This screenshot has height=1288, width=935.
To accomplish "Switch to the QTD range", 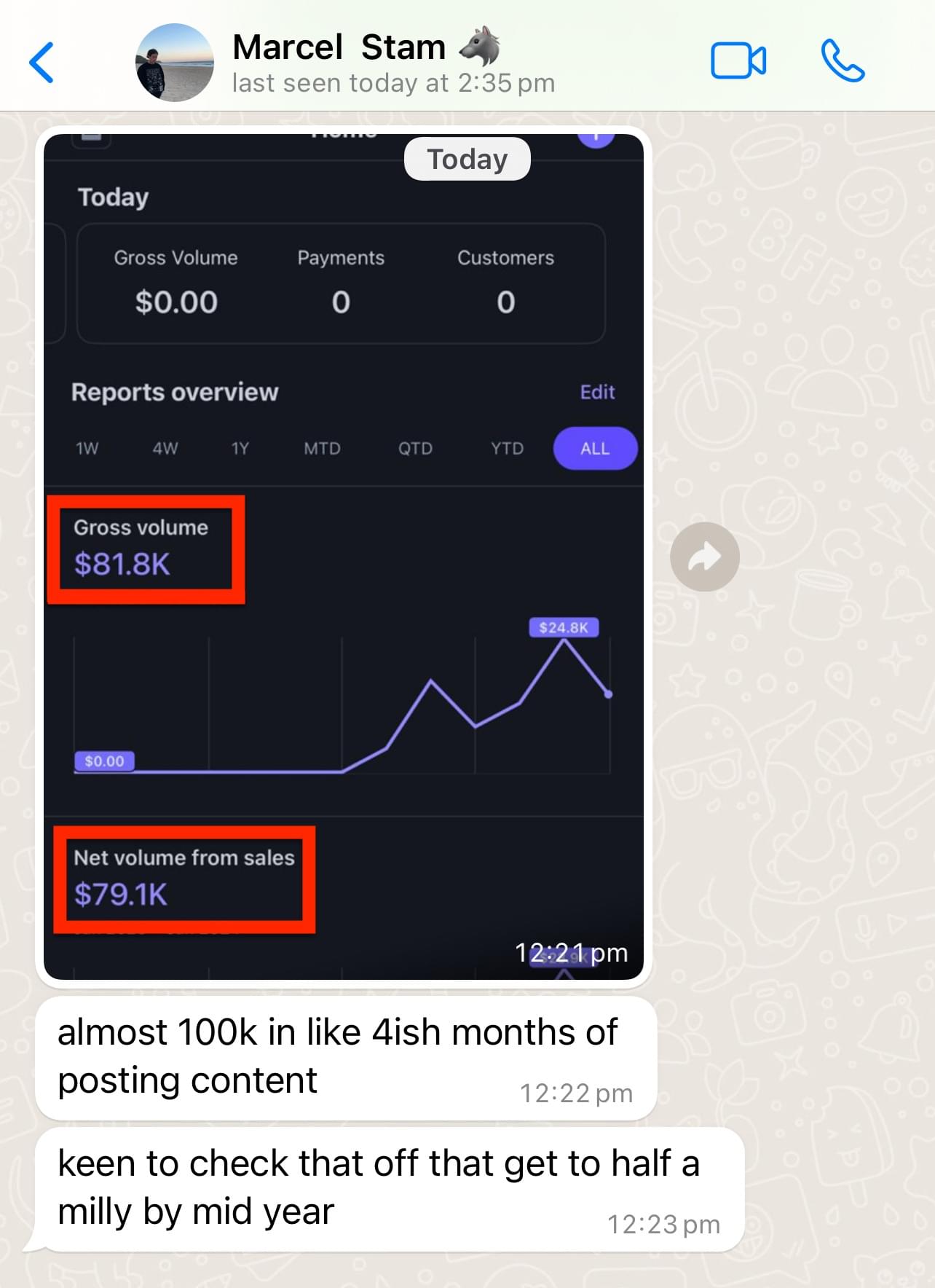I will coord(415,448).
